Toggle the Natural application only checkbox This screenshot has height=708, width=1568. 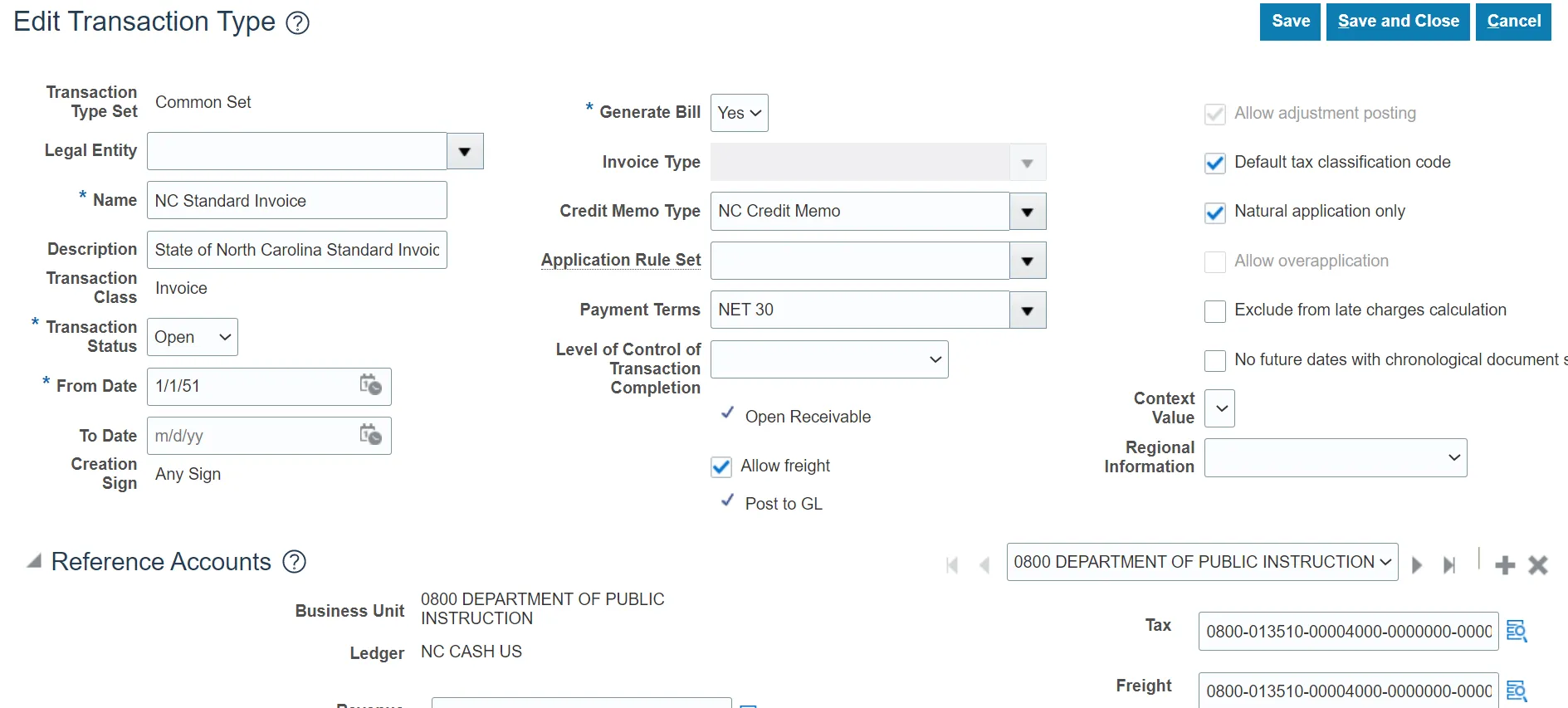point(1214,212)
